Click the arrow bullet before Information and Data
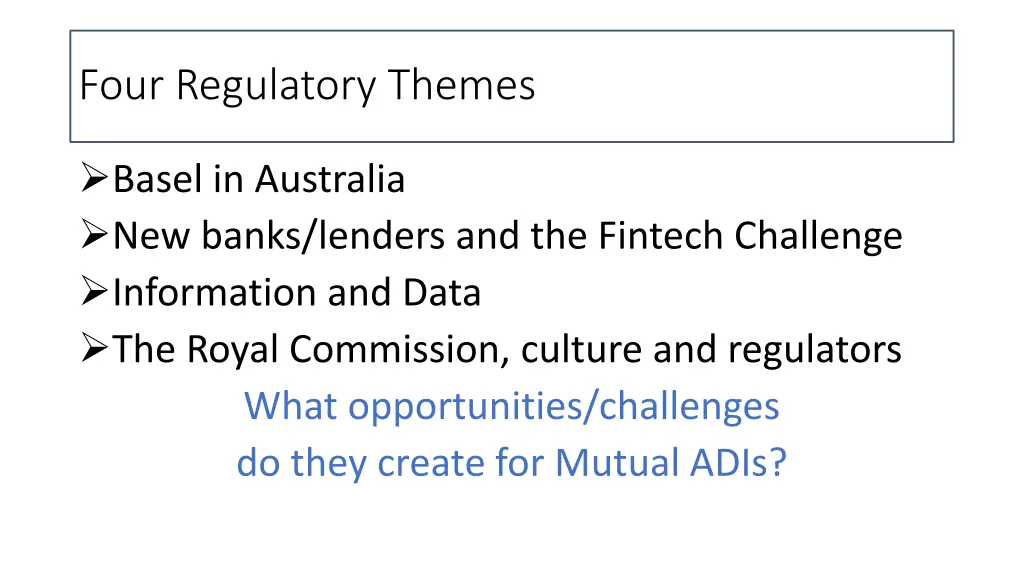Image resolution: width=1024 pixels, height=576 pixels. tap(94, 293)
